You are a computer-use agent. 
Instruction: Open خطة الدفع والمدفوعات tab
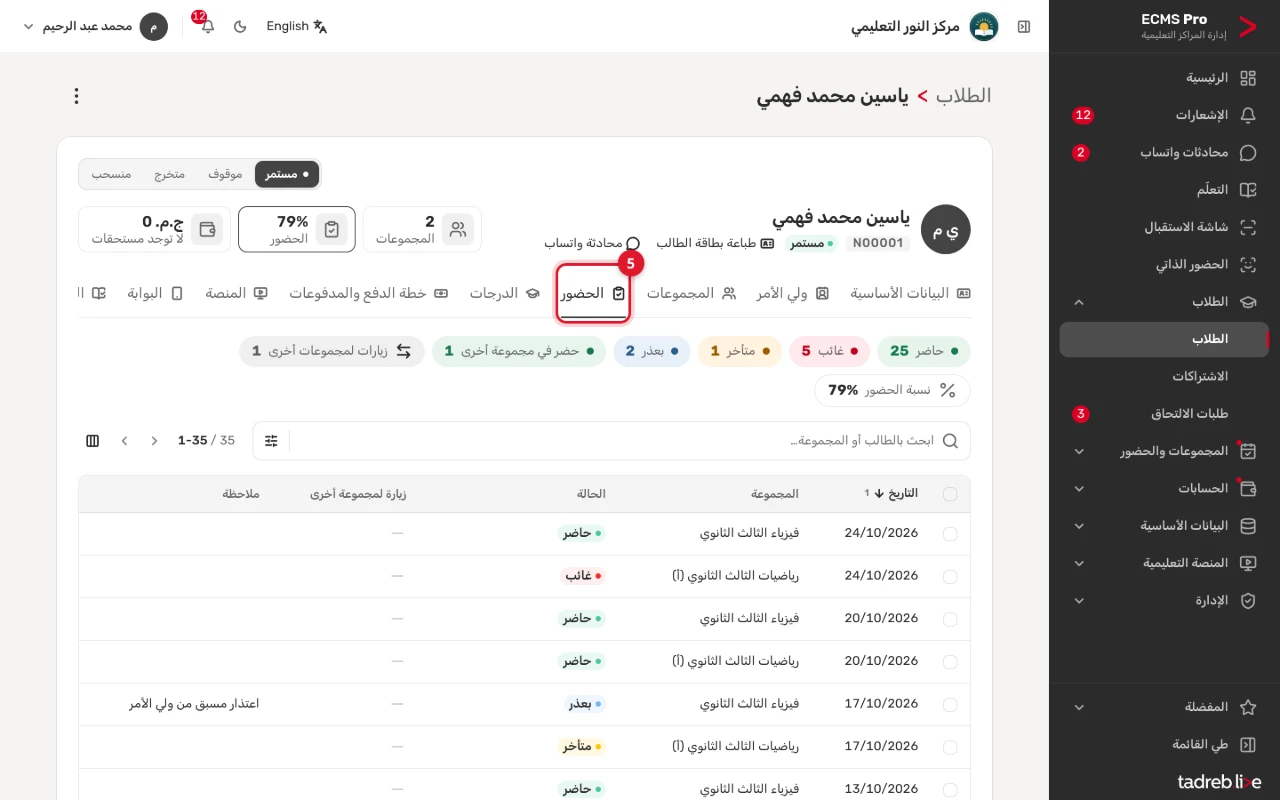(369, 293)
